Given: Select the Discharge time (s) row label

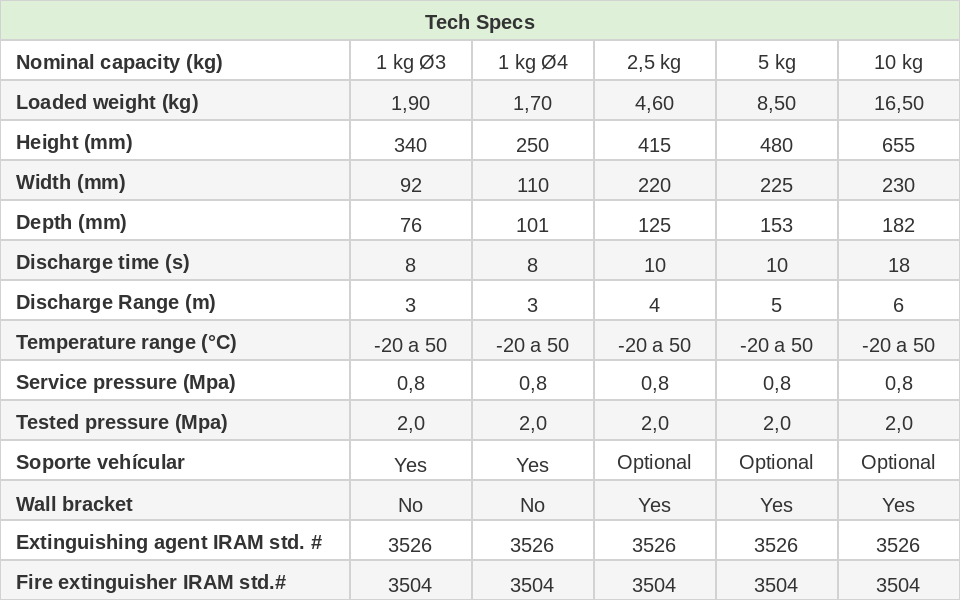Looking at the screenshot, I should tap(103, 262).
